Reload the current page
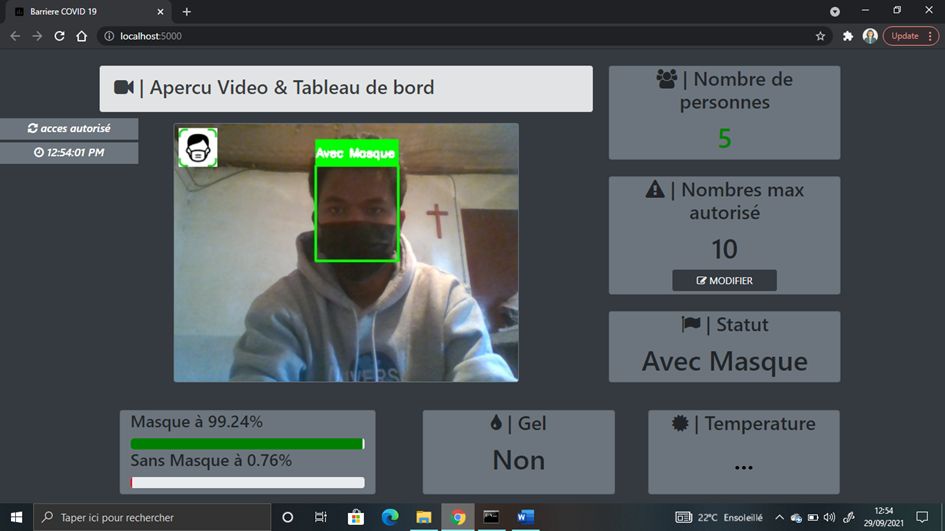Screen dimensions: 945x531 click(x=59, y=36)
